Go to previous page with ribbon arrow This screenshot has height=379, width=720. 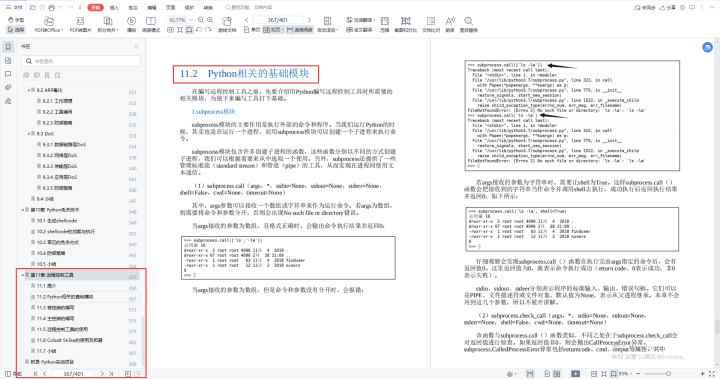[x=247, y=20]
